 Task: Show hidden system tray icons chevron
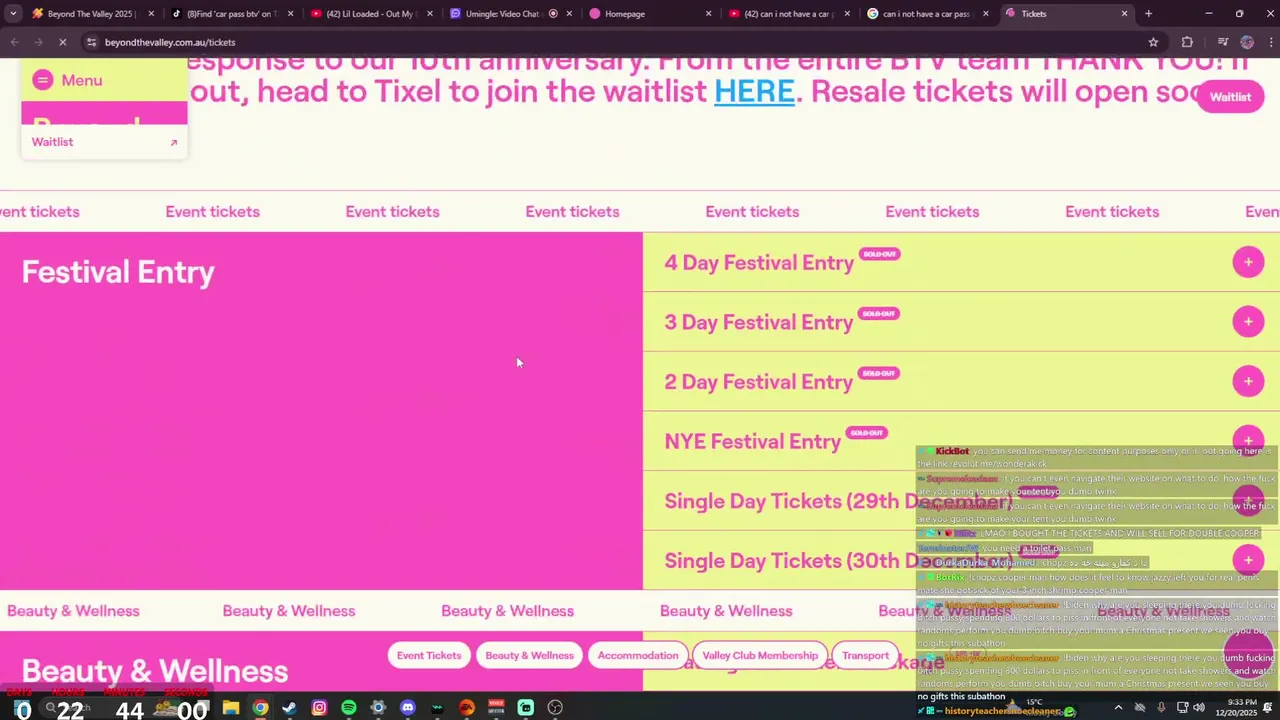1118,708
